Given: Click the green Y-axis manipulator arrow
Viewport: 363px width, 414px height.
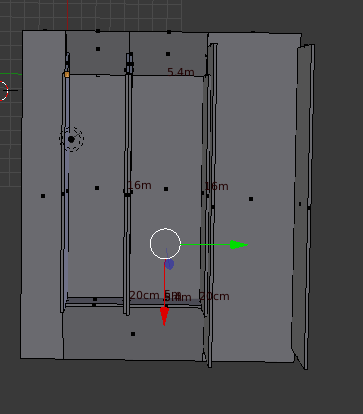Looking at the screenshot, I should click(x=238, y=245).
